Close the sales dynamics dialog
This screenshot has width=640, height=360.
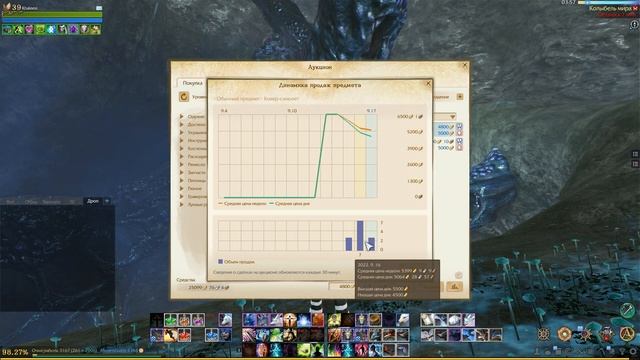(x=428, y=84)
